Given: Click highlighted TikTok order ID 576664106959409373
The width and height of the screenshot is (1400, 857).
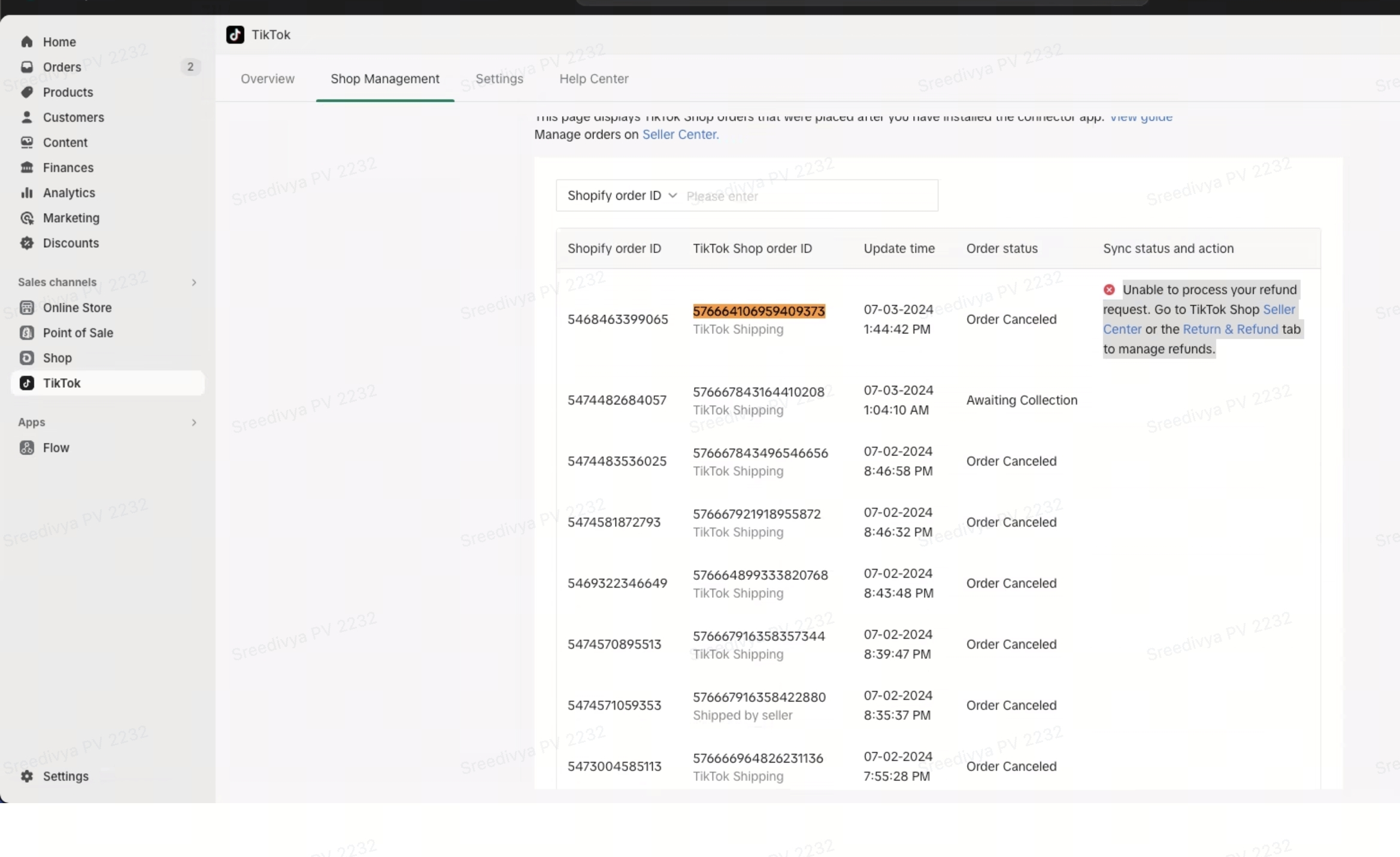Looking at the screenshot, I should pos(759,311).
